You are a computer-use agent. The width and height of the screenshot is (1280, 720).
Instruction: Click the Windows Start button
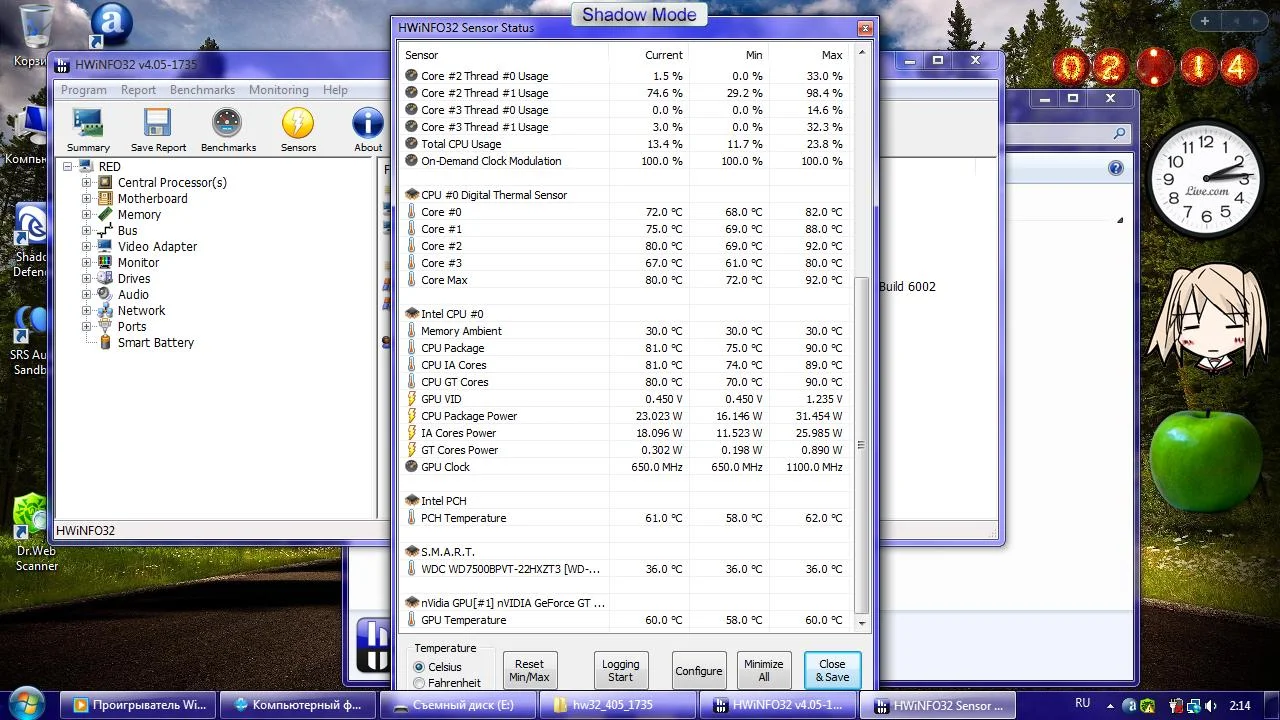(25, 703)
